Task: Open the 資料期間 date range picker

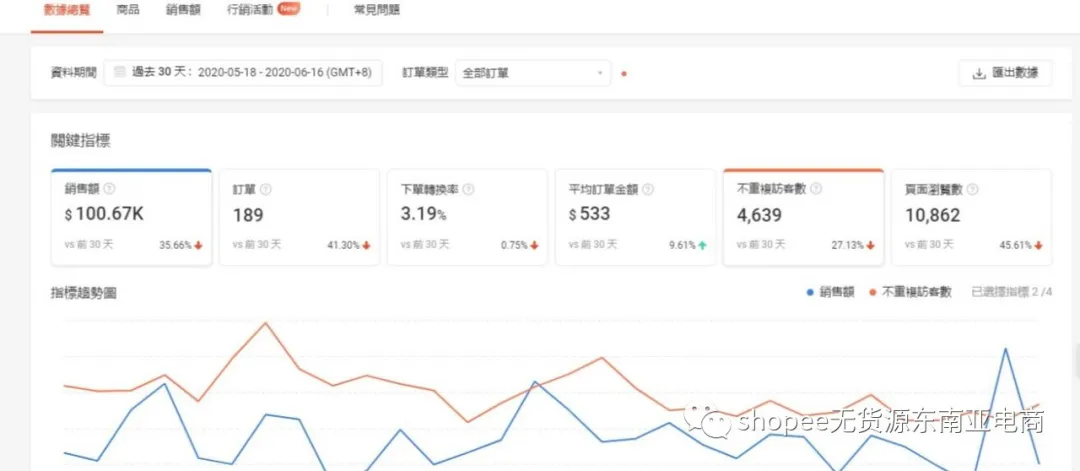Action: (243, 73)
